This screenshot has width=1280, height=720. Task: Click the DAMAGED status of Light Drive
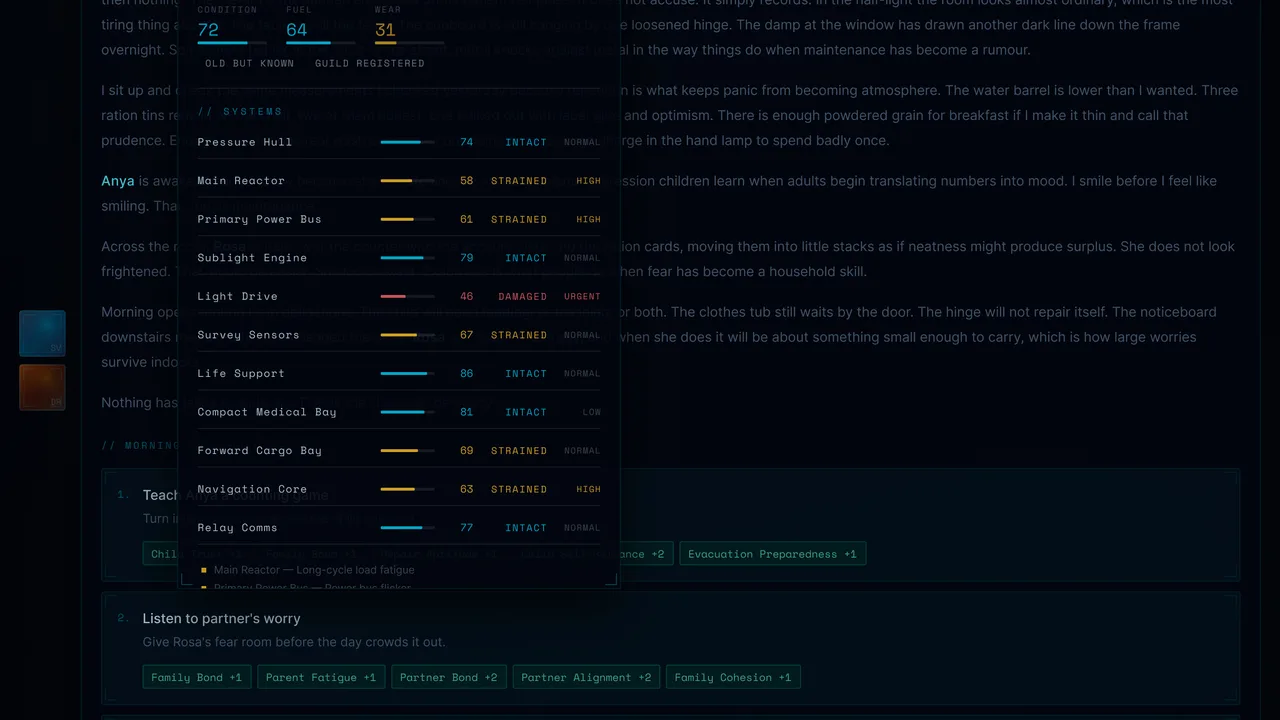coord(523,297)
